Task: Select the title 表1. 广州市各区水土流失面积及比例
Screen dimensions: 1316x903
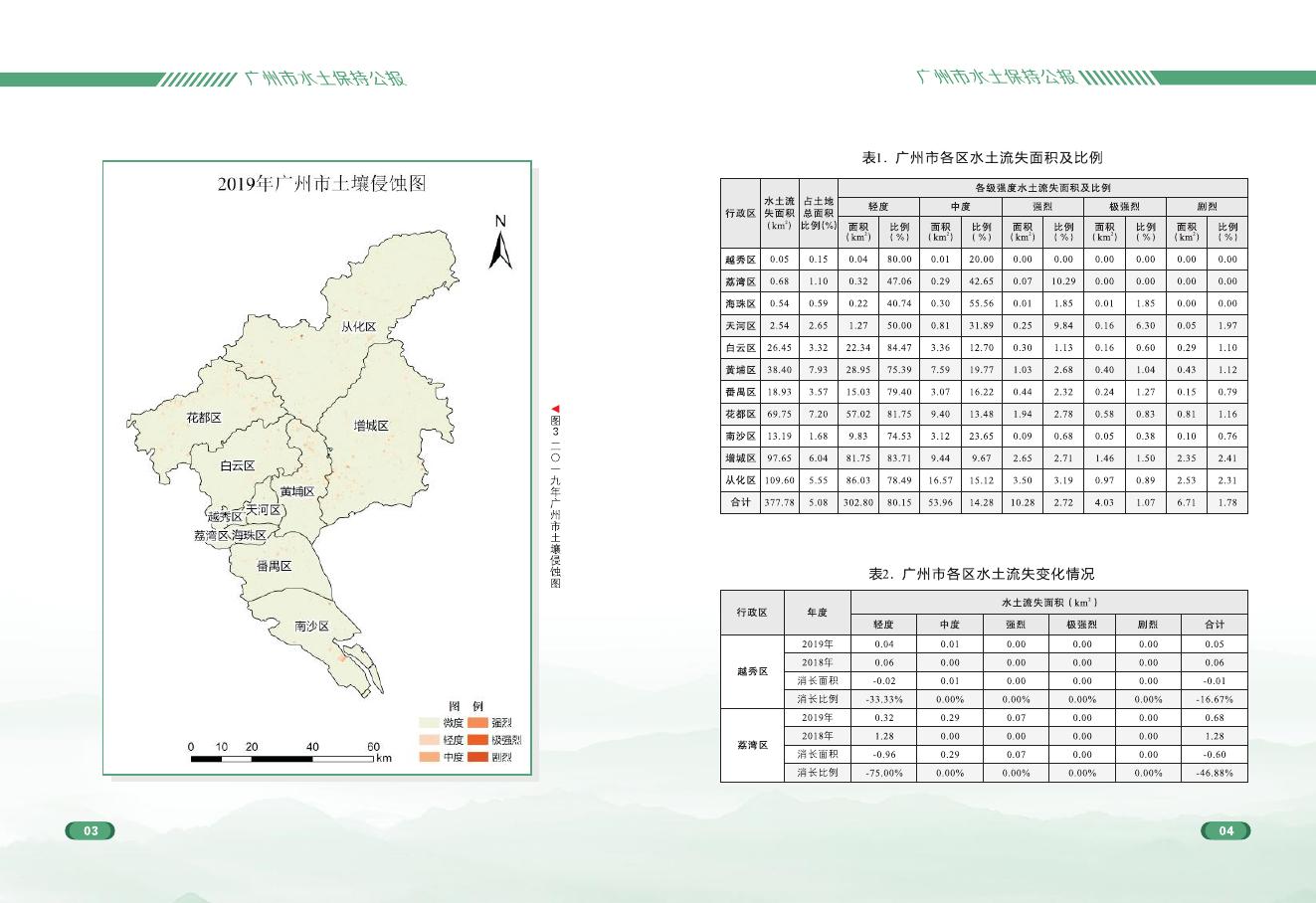Action: pos(982,157)
